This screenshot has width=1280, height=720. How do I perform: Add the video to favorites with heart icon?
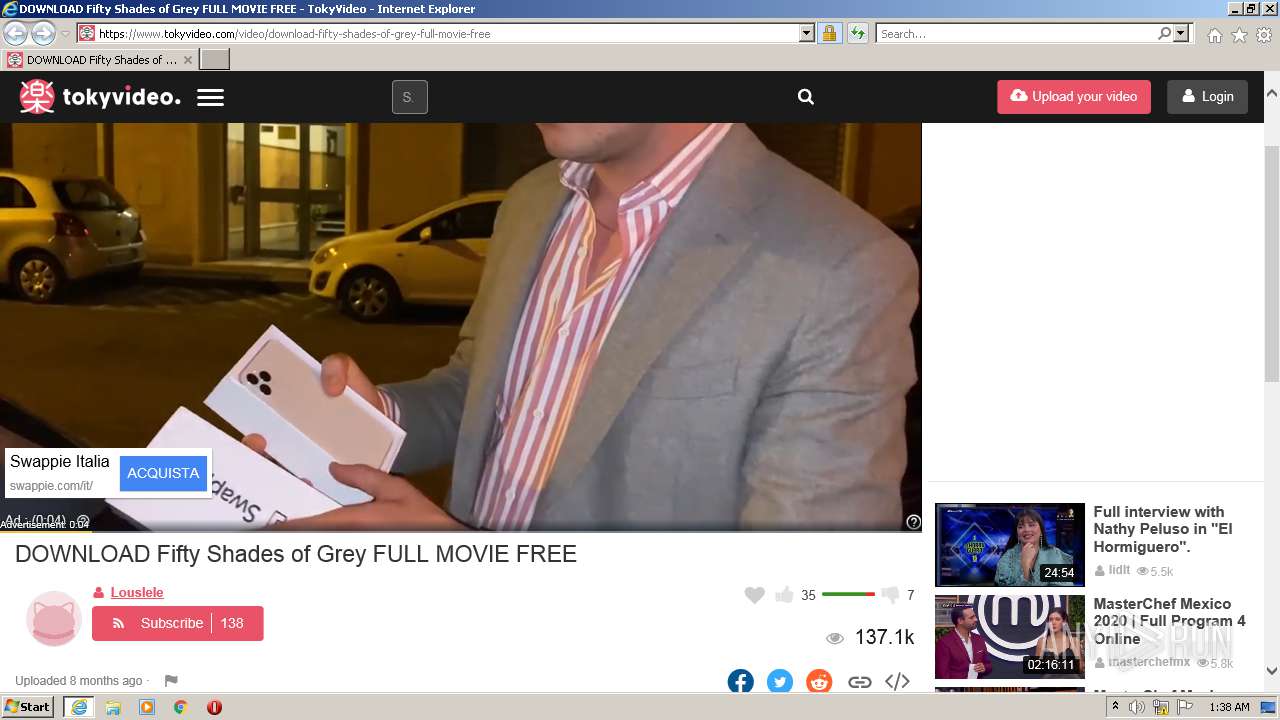(x=755, y=595)
